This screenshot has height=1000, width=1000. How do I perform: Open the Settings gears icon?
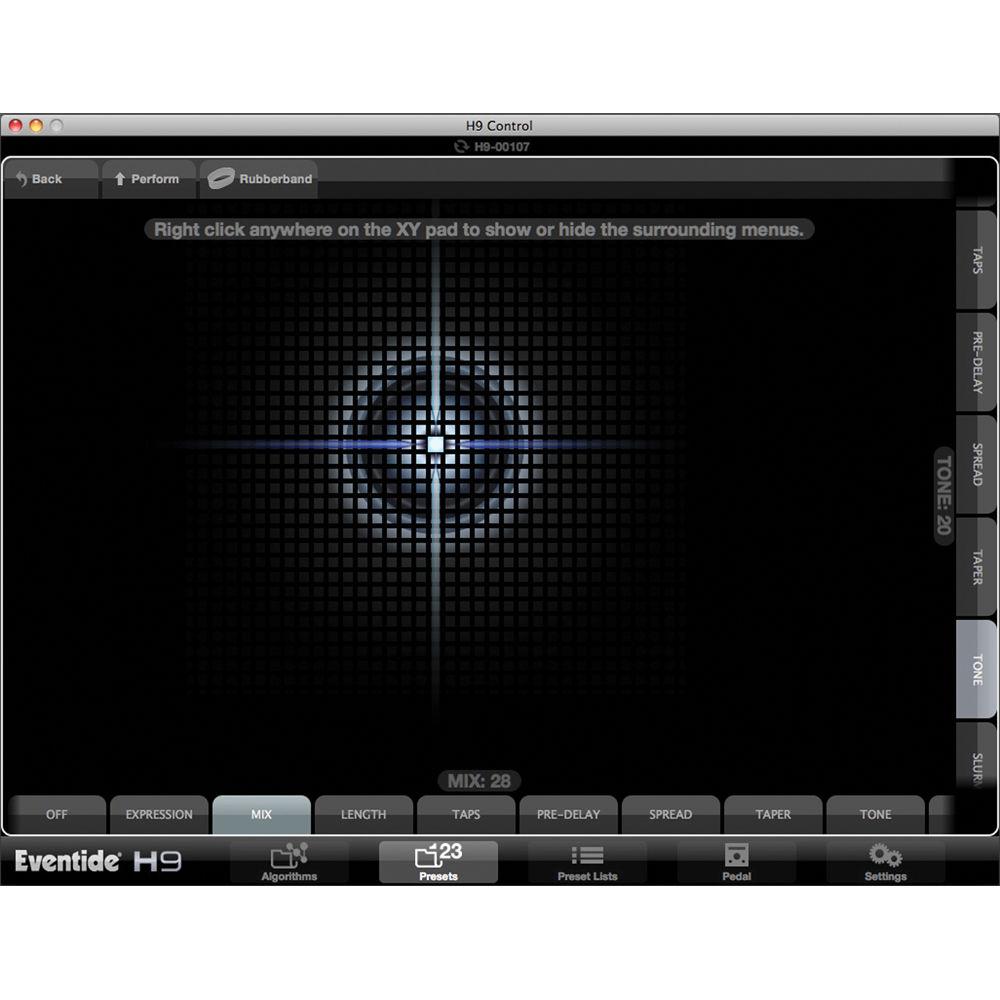click(x=885, y=856)
